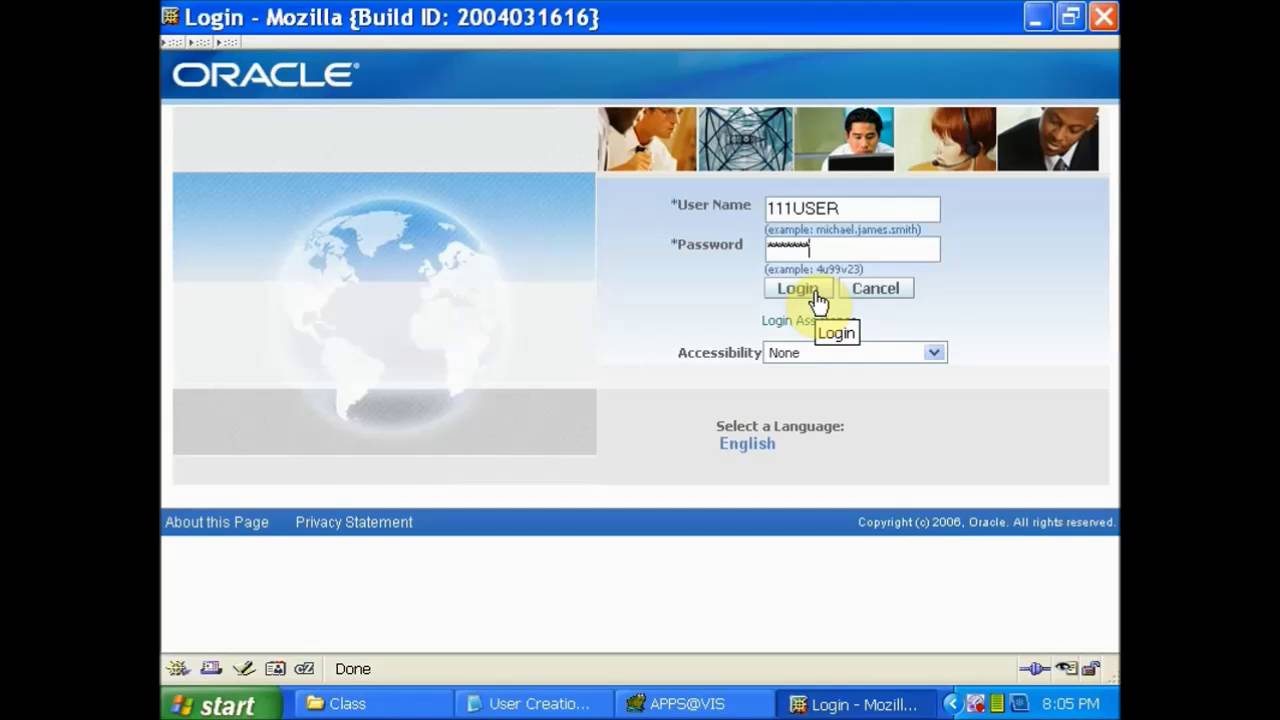Click the red security shield tray icon

975,704
